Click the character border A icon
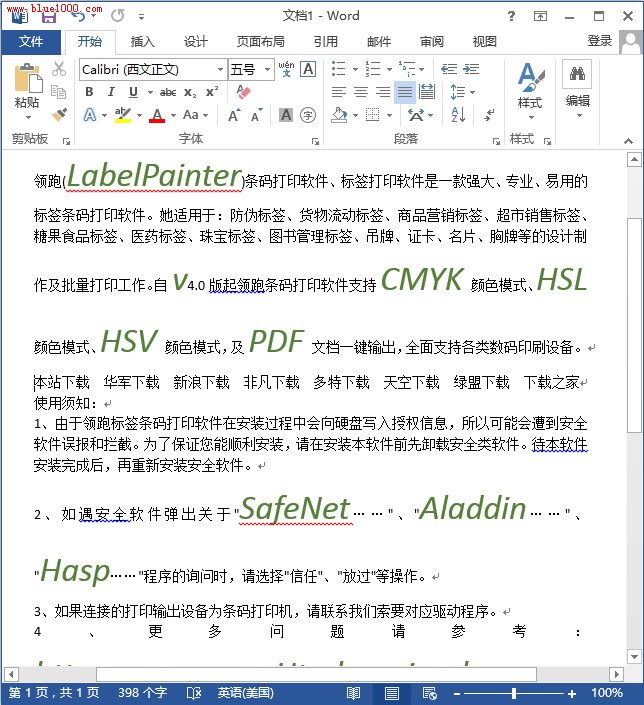Viewport: 644px width, 705px height. 308,69
